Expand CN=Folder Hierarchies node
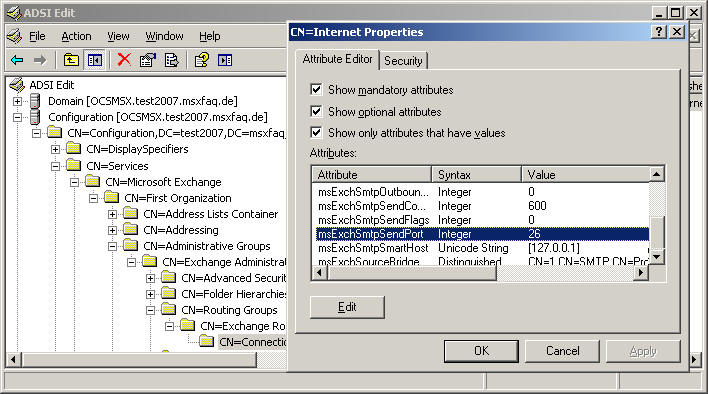Image resolution: width=708 pixels, height=394 pixels. 150,294
